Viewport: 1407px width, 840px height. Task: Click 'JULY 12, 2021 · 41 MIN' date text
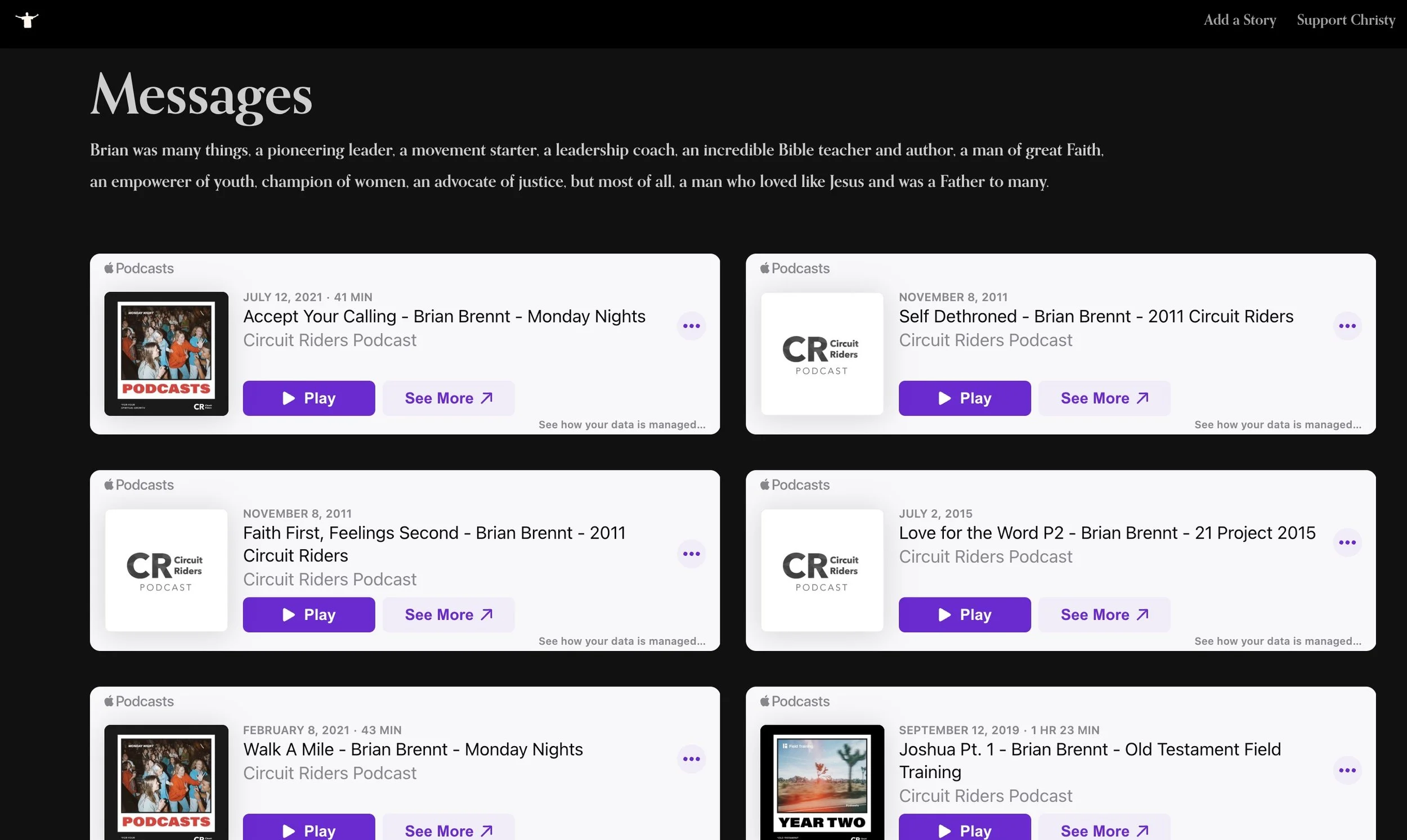307,297
